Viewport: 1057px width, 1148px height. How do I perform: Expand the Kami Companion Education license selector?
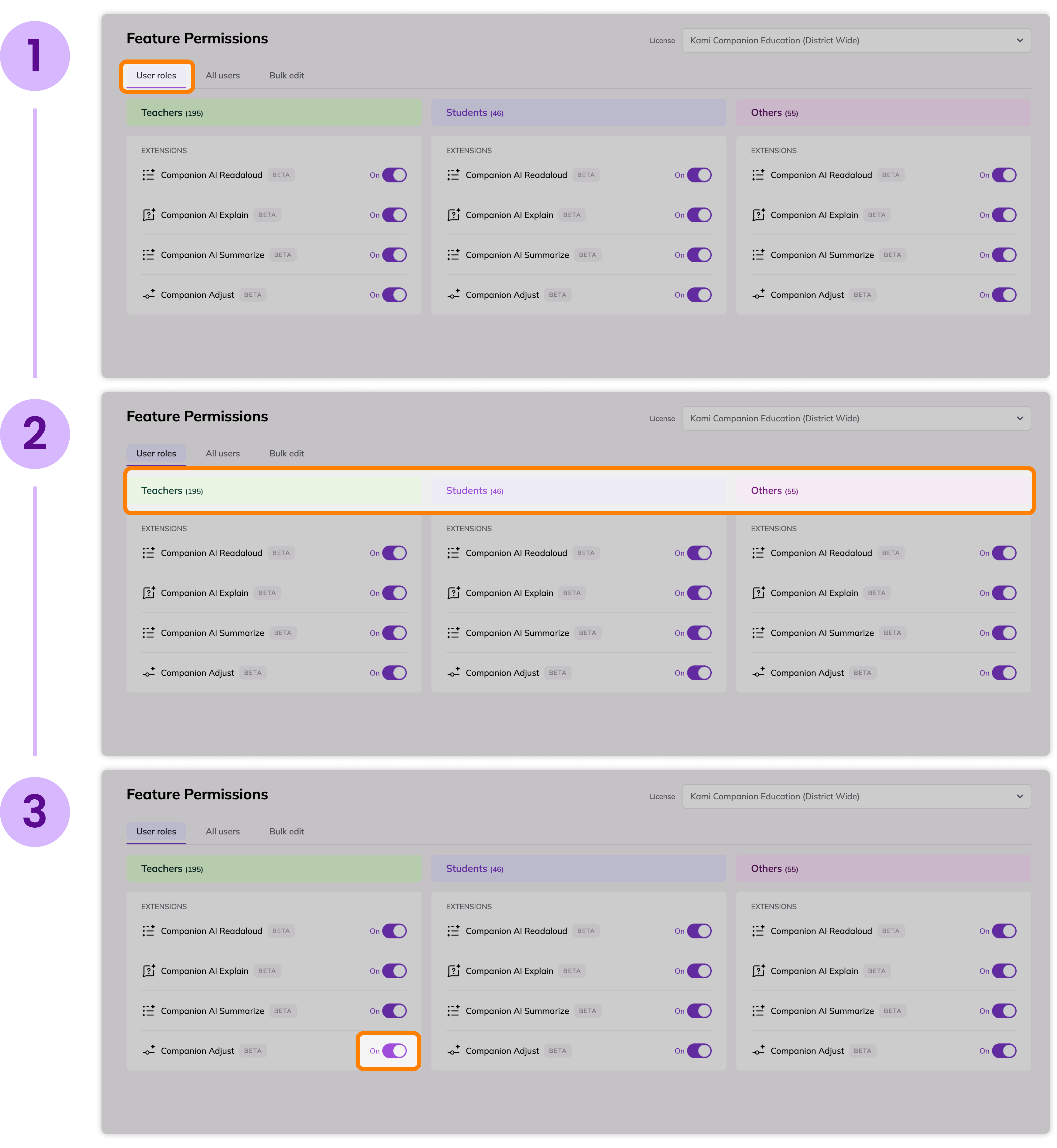(x=856, y=40)
